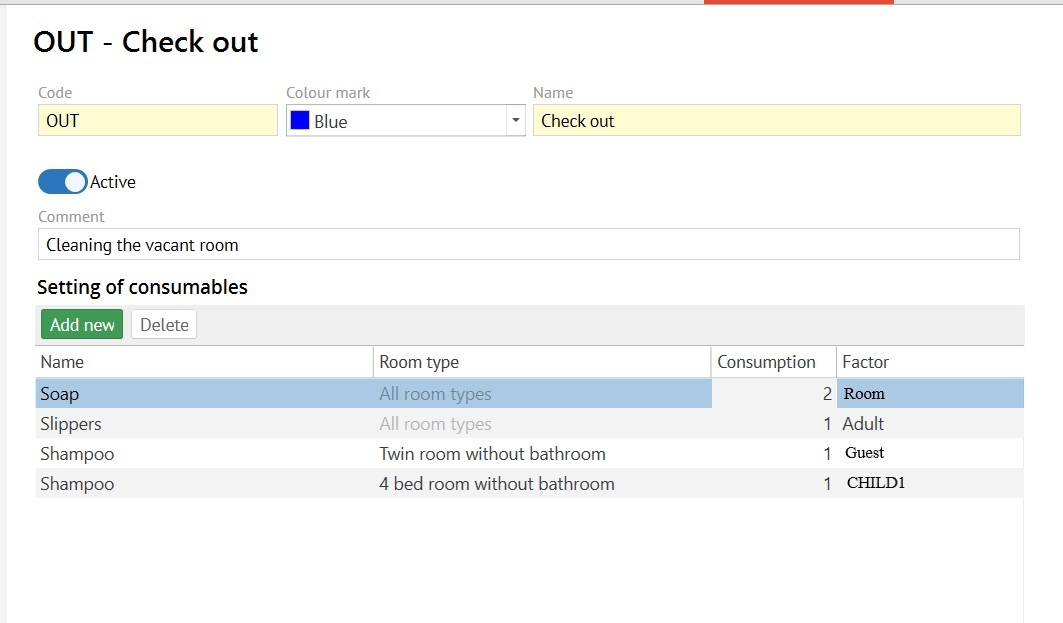Open the CHILD1 factor cell

[929, 484]
